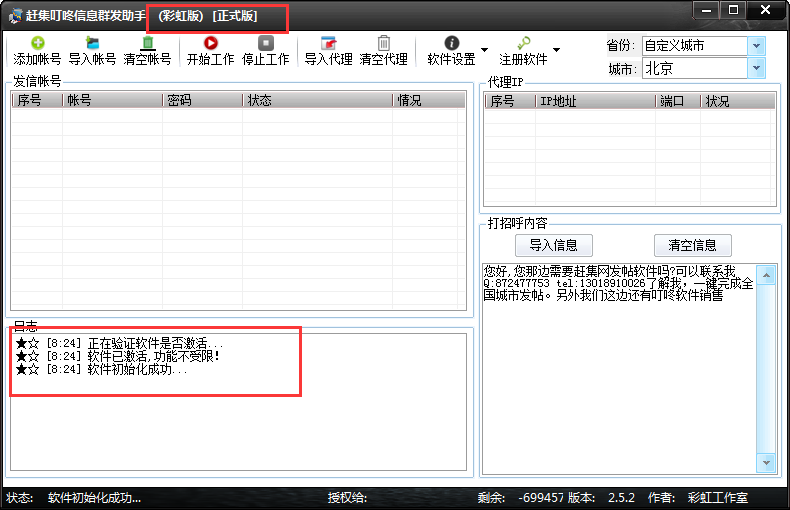Click the message box scroll down arrow
The image size is (790, 510).
766,462
